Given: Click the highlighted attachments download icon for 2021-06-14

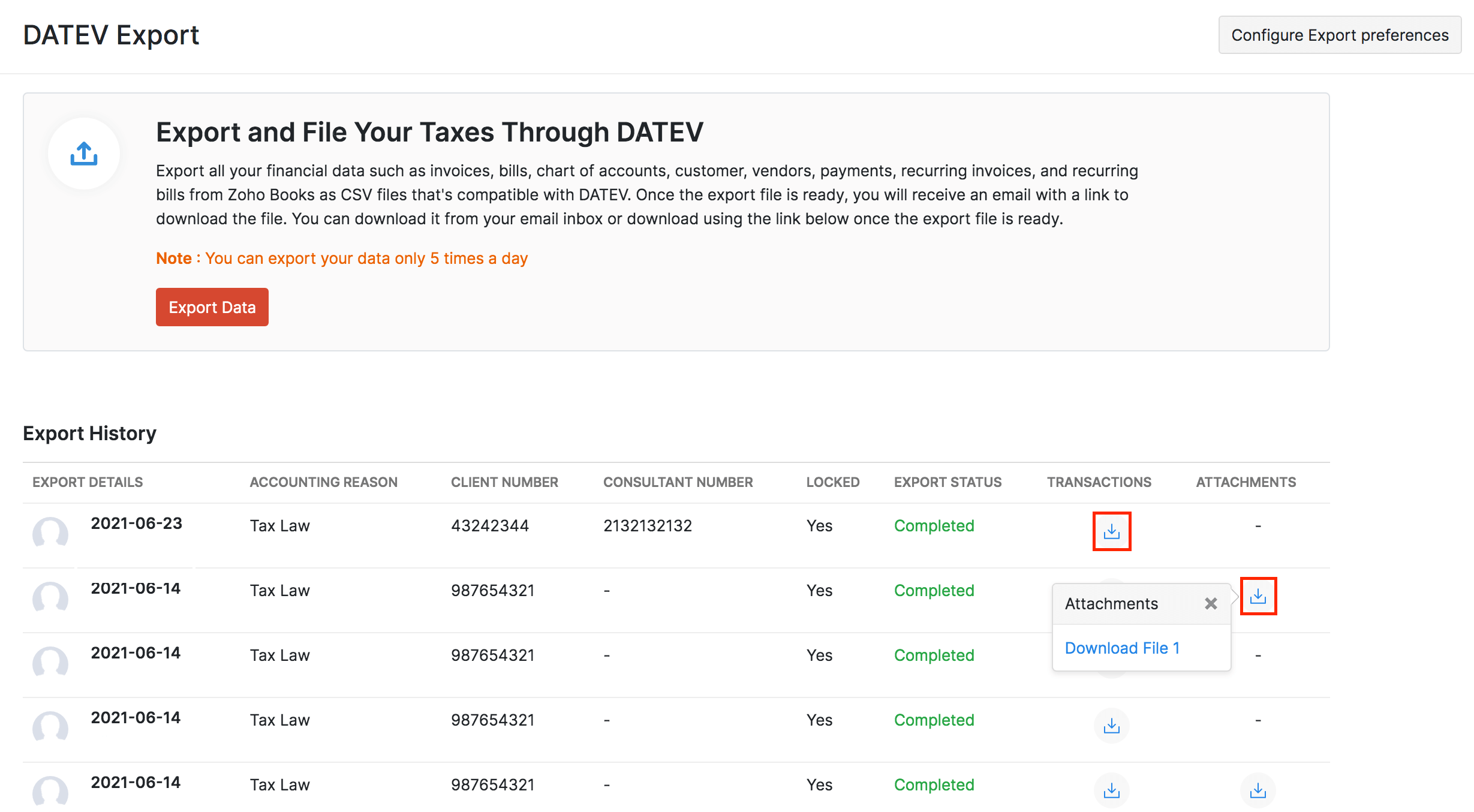Looking at the screenshot, I should 1258,596.
